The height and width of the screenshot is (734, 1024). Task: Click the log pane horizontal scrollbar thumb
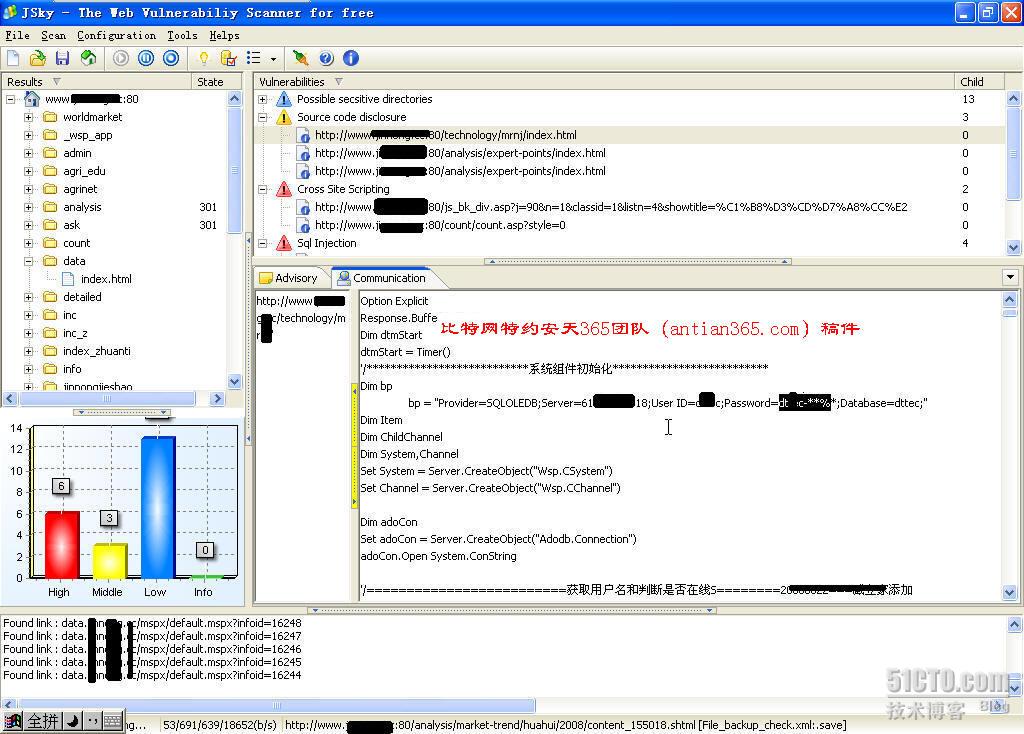coord(276,705)
